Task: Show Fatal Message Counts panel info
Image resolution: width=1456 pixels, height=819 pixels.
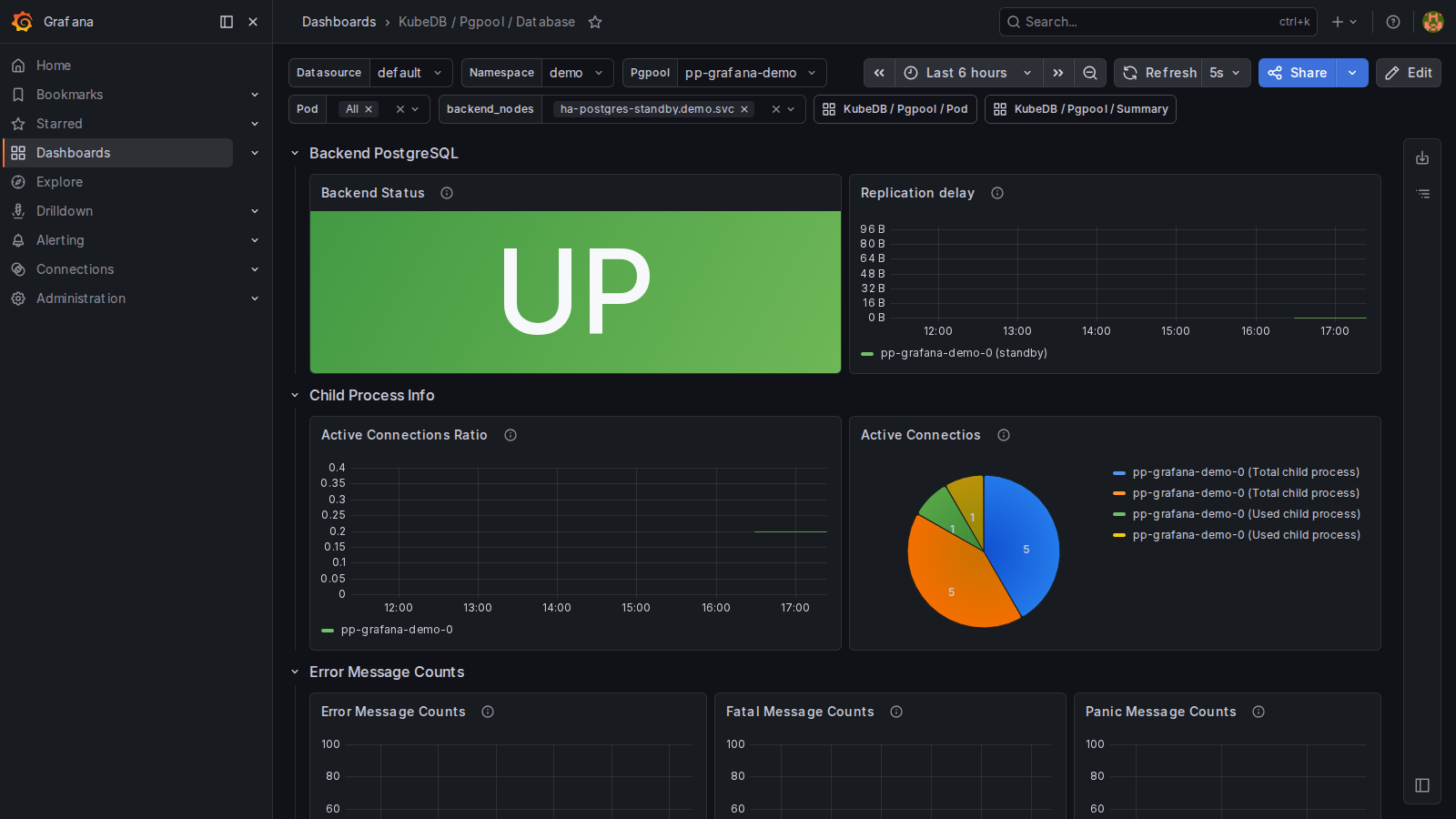Action: pyautogui.click(x=896, y=712)
